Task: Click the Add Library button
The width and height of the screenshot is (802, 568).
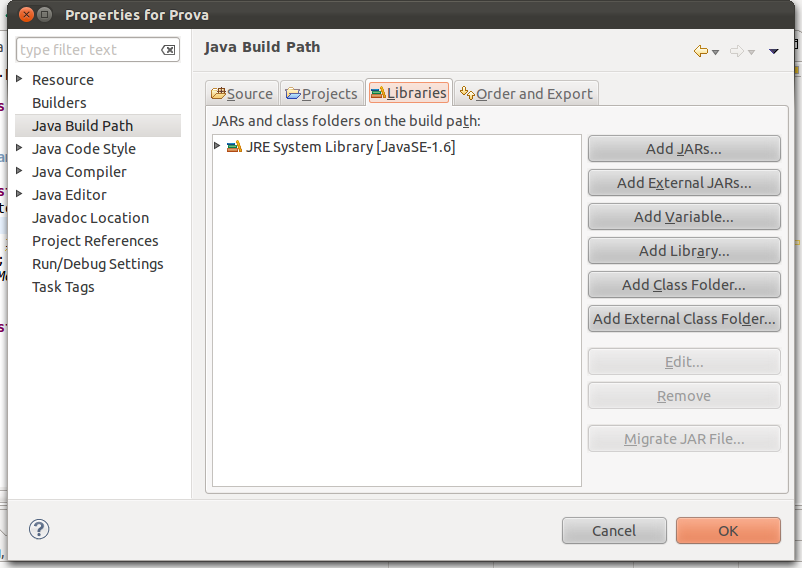Action: (684, 251)
